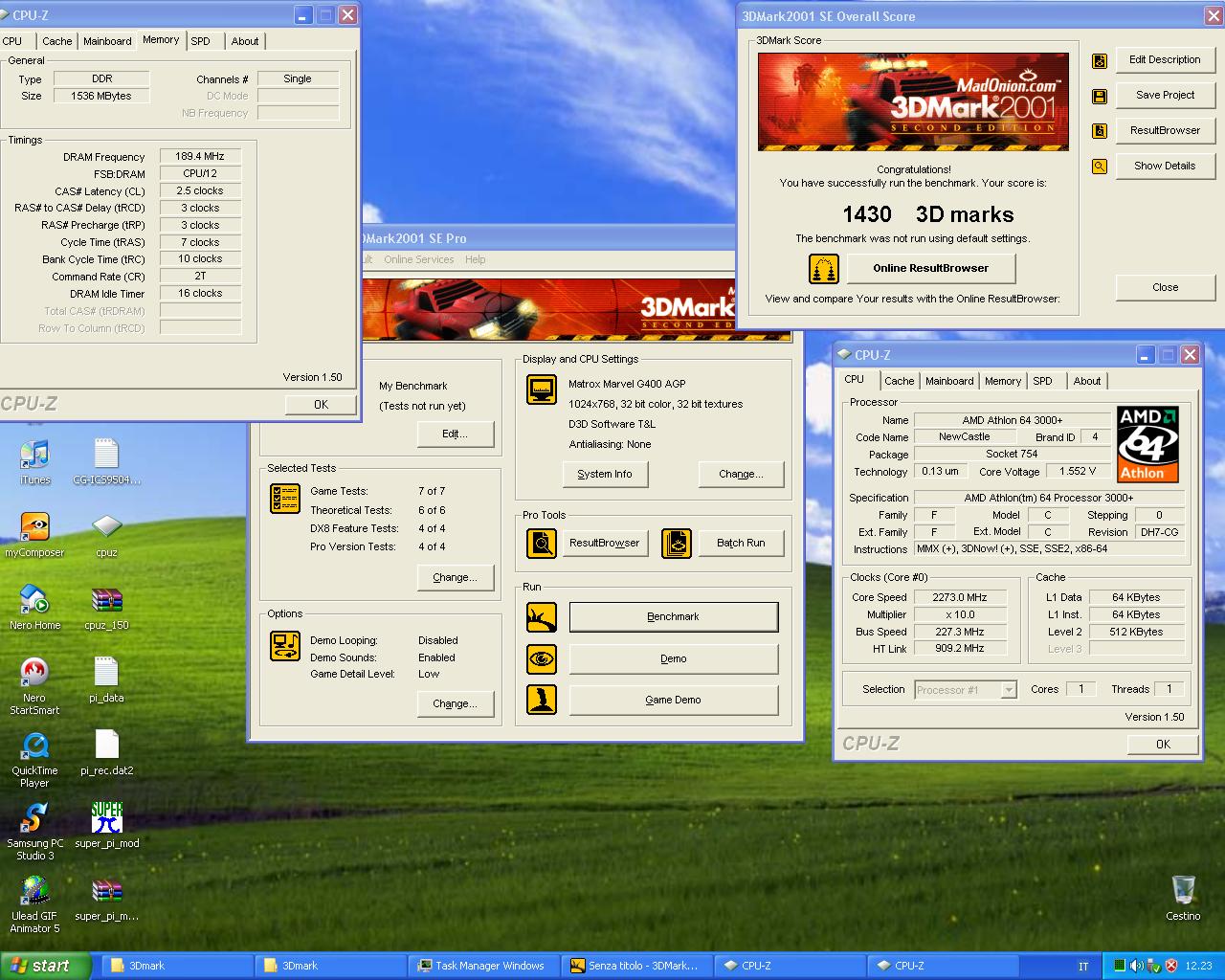
Task: Click OK in the Memory CPU-Z window
Action: click(322, 405)
